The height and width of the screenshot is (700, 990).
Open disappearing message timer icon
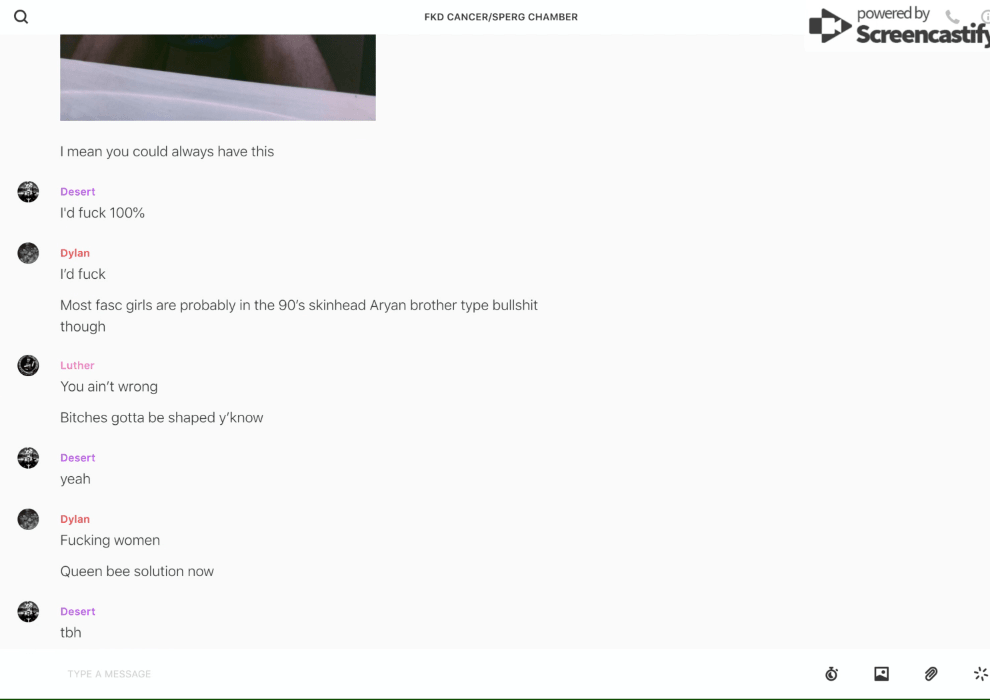pos(832,673)
